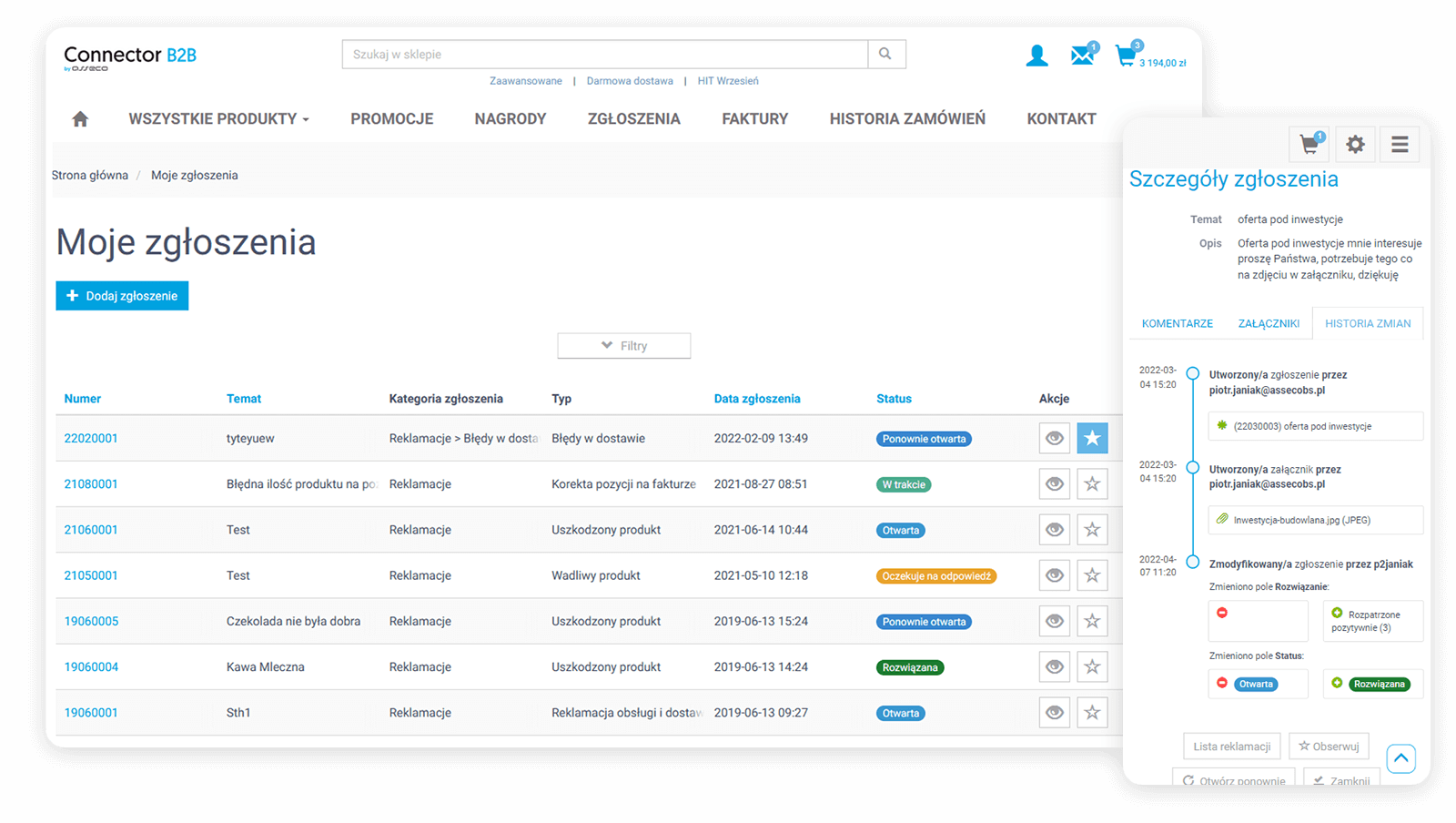Click the scroll-to-top arrow button

click(1400, 757)
